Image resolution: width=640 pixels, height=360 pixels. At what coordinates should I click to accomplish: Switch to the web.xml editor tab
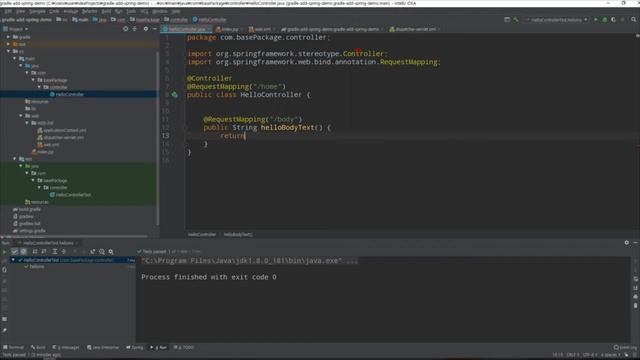[261, 29]
